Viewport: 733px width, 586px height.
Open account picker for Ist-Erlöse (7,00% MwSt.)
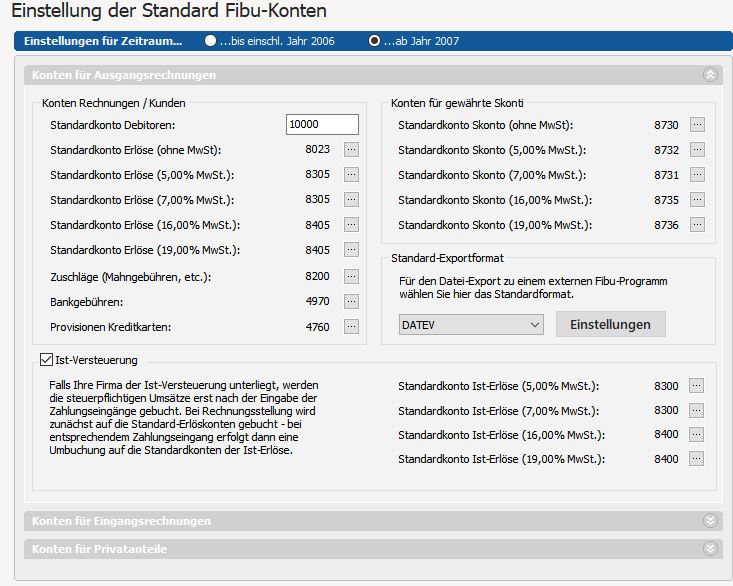(696, 410)
